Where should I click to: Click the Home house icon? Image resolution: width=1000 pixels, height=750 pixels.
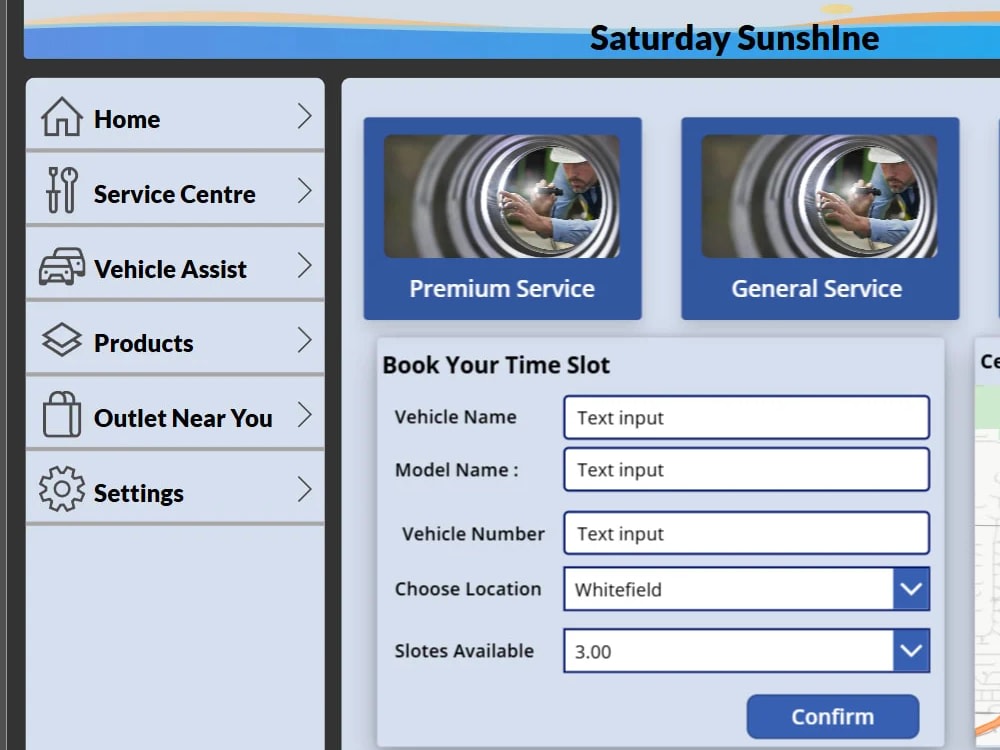pos(61,117)
